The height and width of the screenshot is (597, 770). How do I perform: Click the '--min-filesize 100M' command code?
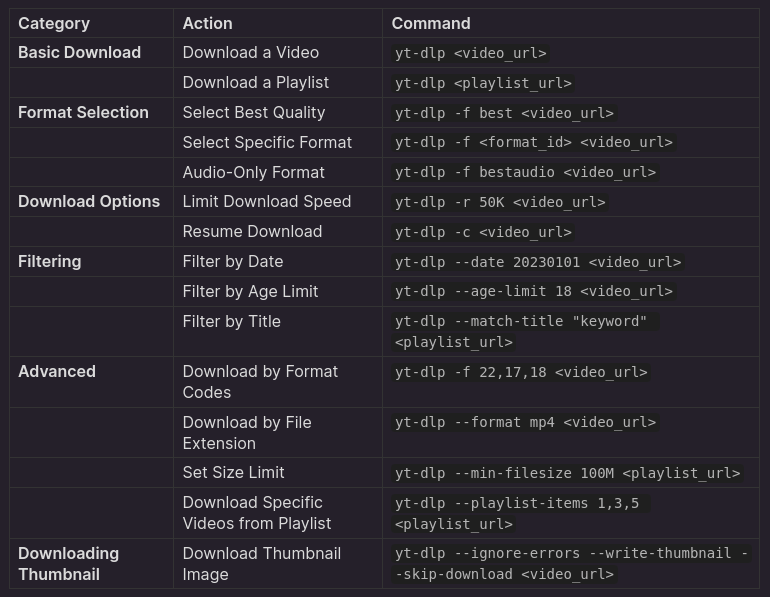point(567,473)
